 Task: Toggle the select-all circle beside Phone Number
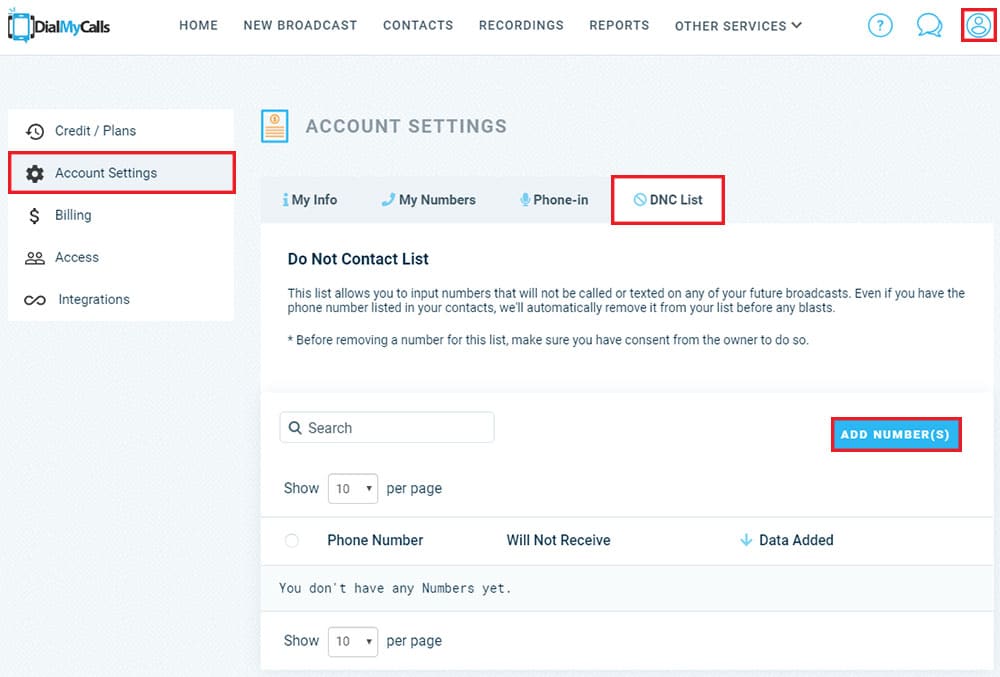pos(292,541)
